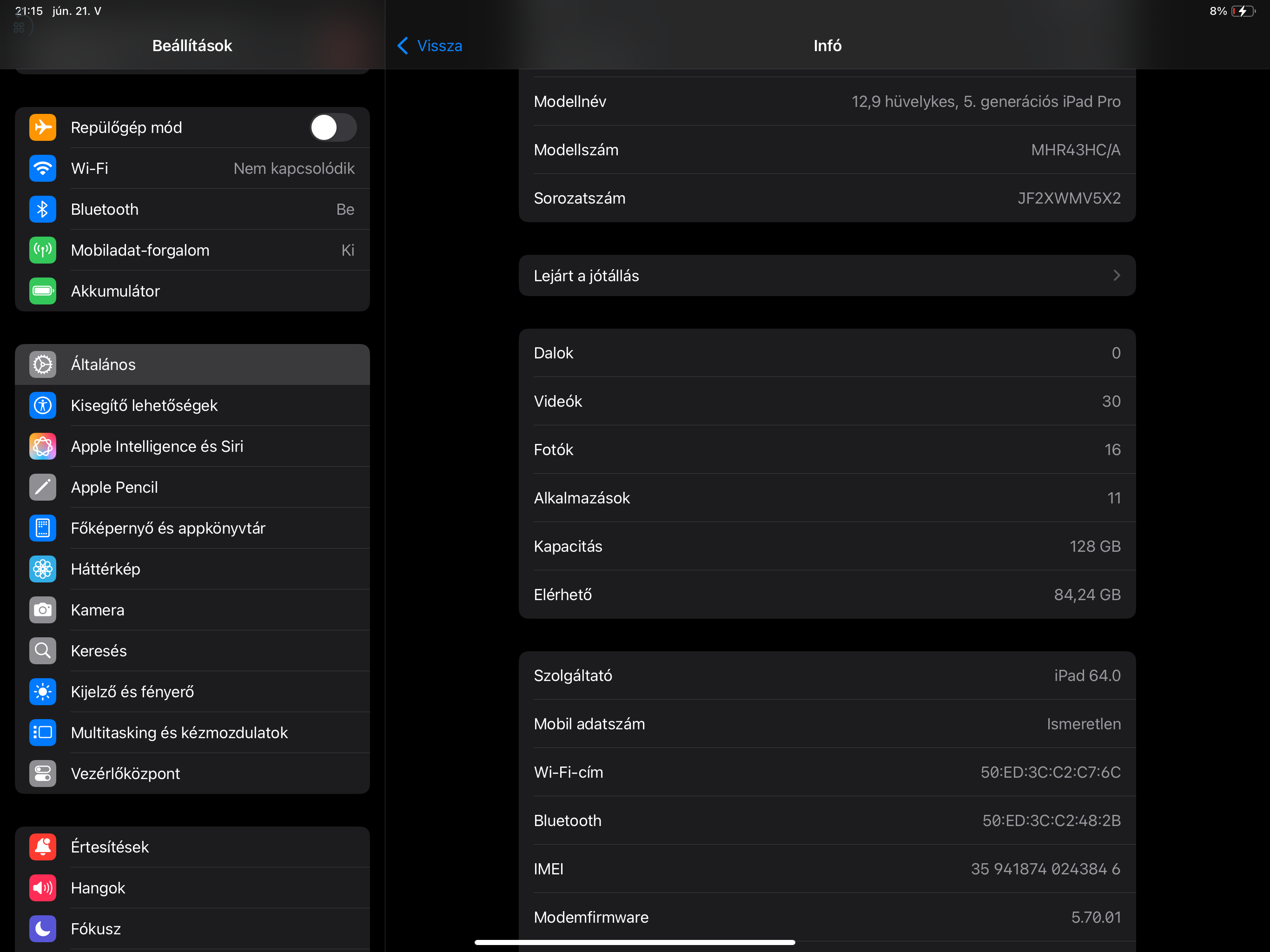Tap the Kisegítő lehetőségek accessibility icon
Image resolution: width=1270 pixels, height=952 pixels.
pos(42,405)
